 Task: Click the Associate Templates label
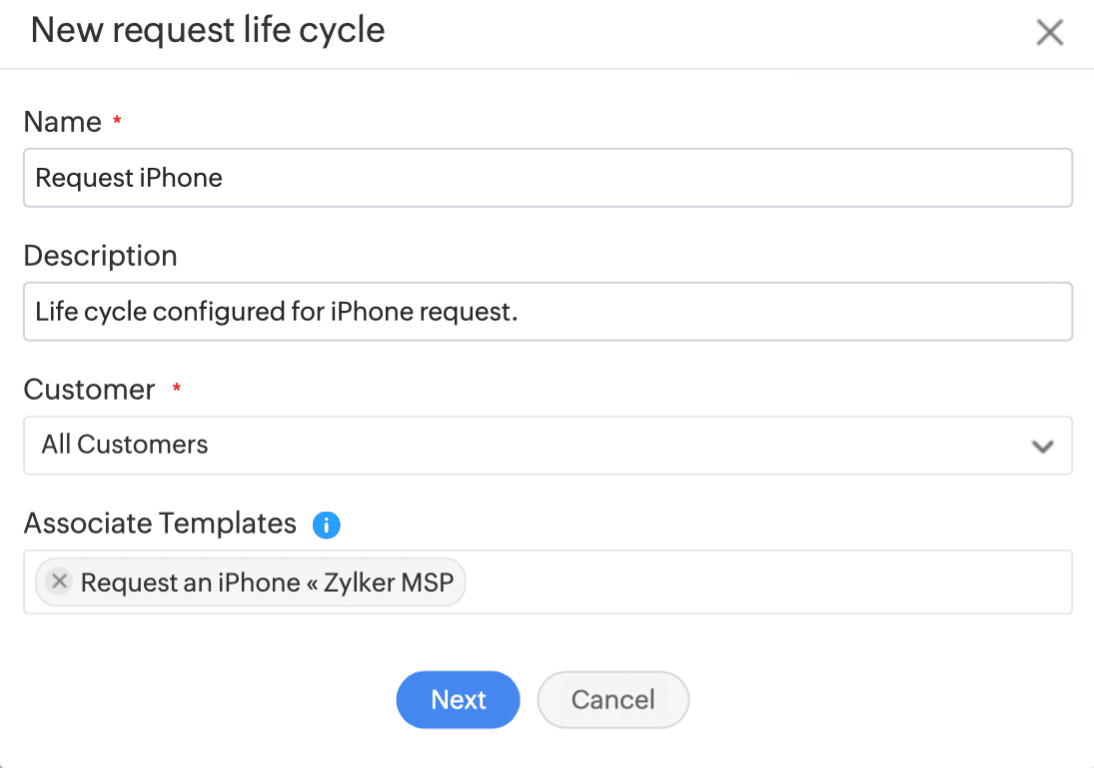pyautogui.click(x=160, y=523)
